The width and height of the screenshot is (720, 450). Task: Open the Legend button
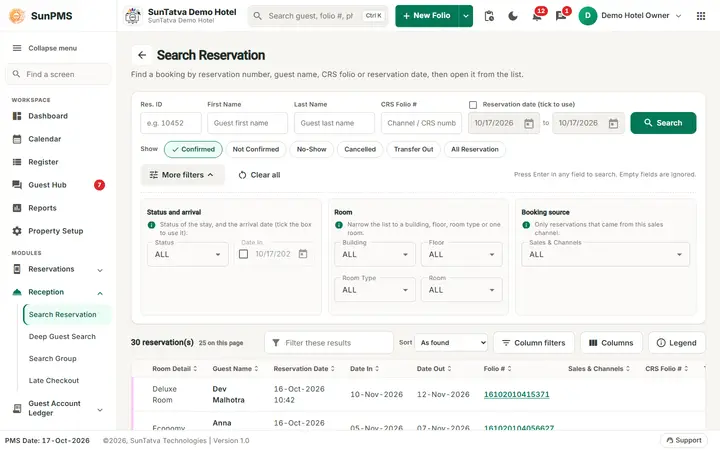[x=676, y=343]
